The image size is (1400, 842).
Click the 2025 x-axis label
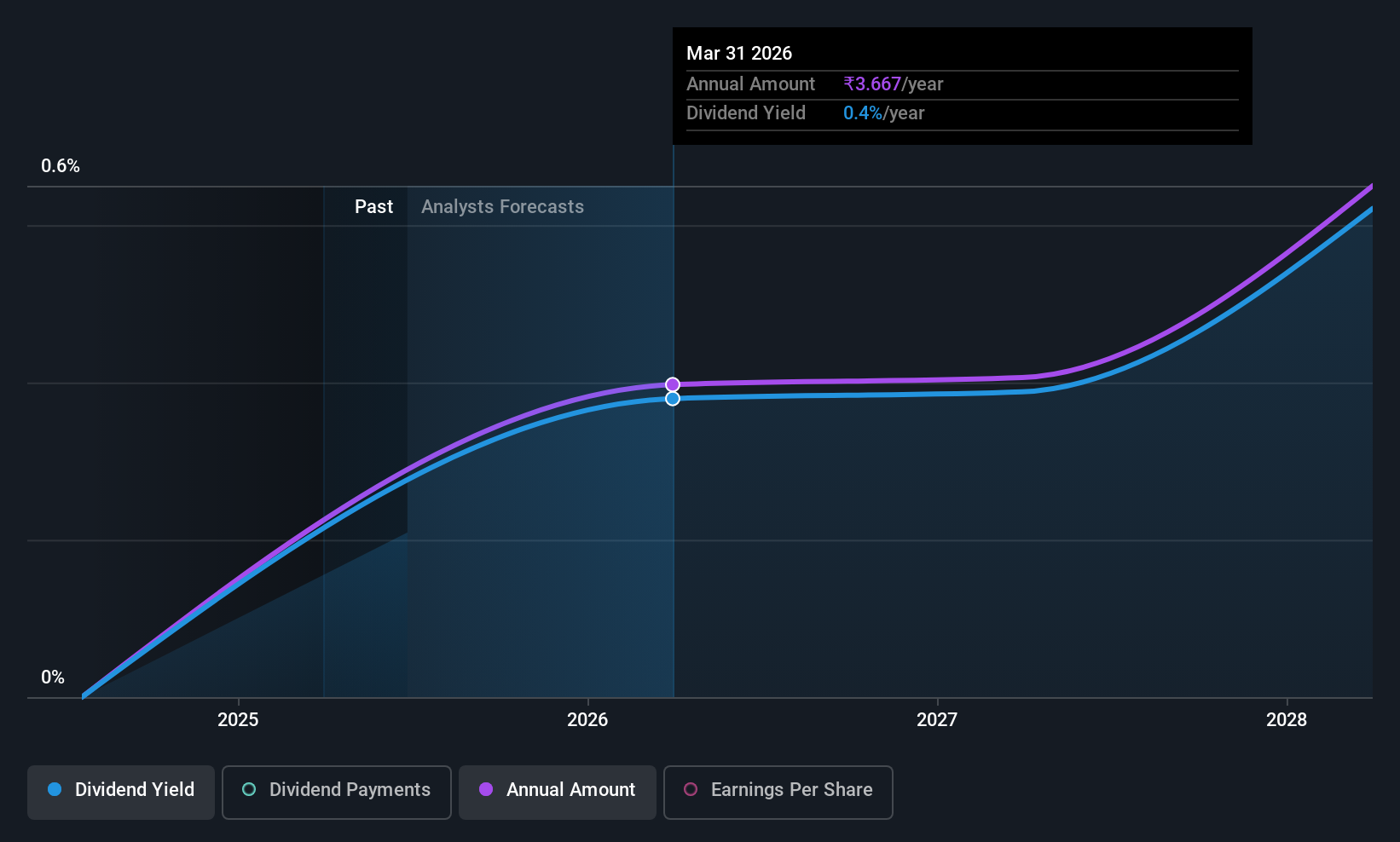click(238, 719)
